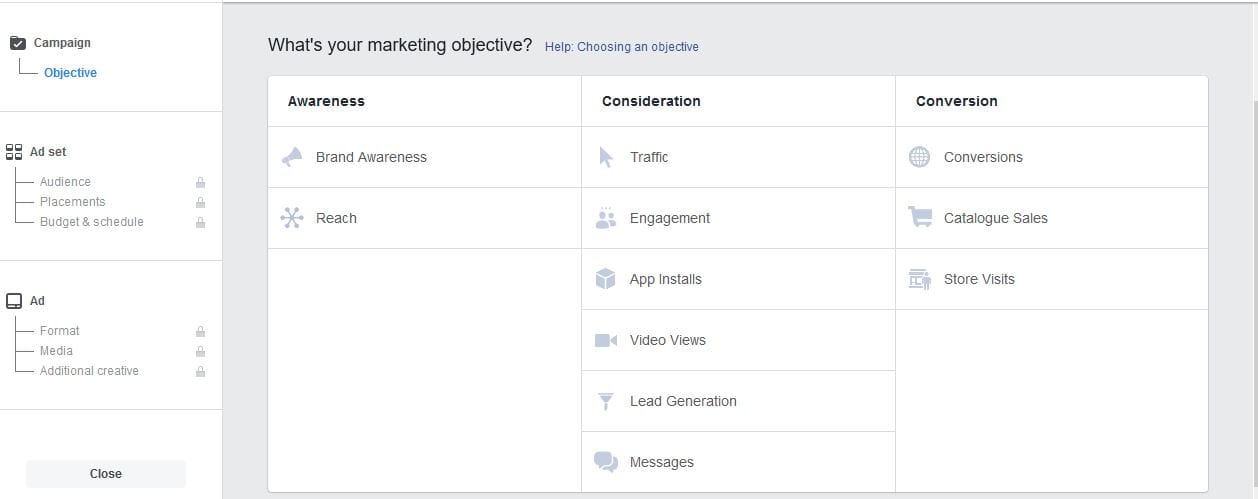
Task: Click the App Installs box icon
Action: point(606,279)
